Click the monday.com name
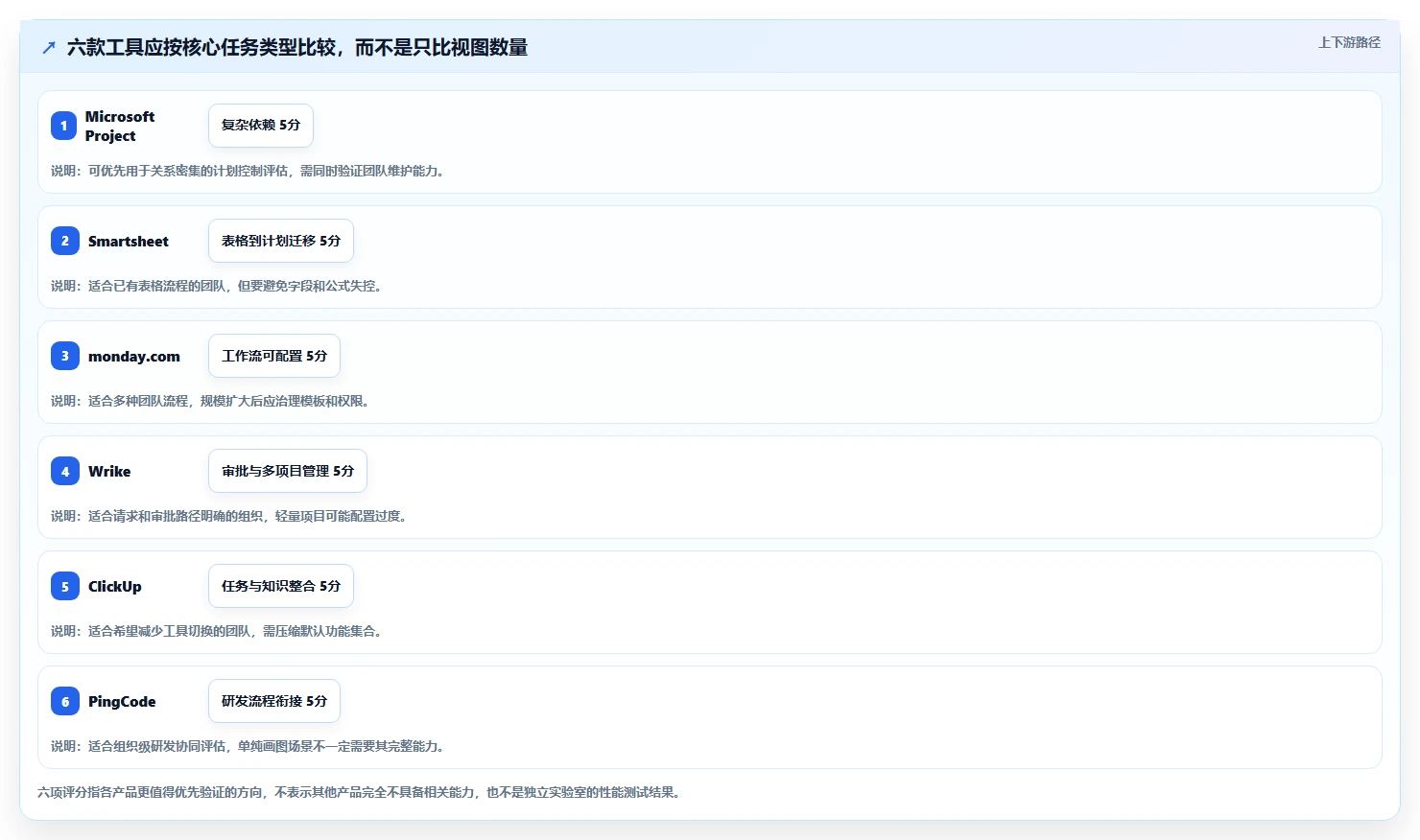The image size is (1420, 840). click(134, 357)
